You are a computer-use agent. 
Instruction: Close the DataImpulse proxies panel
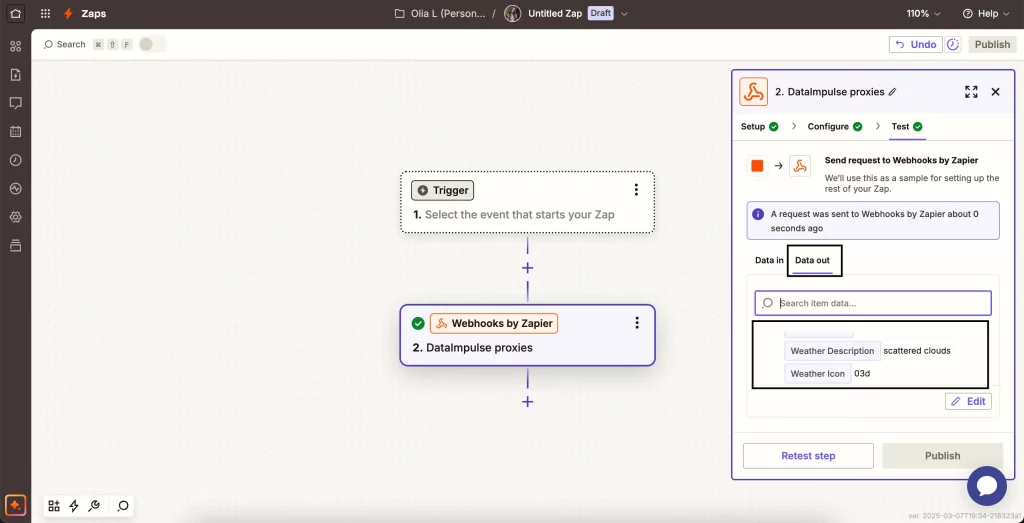pos(995,92)
